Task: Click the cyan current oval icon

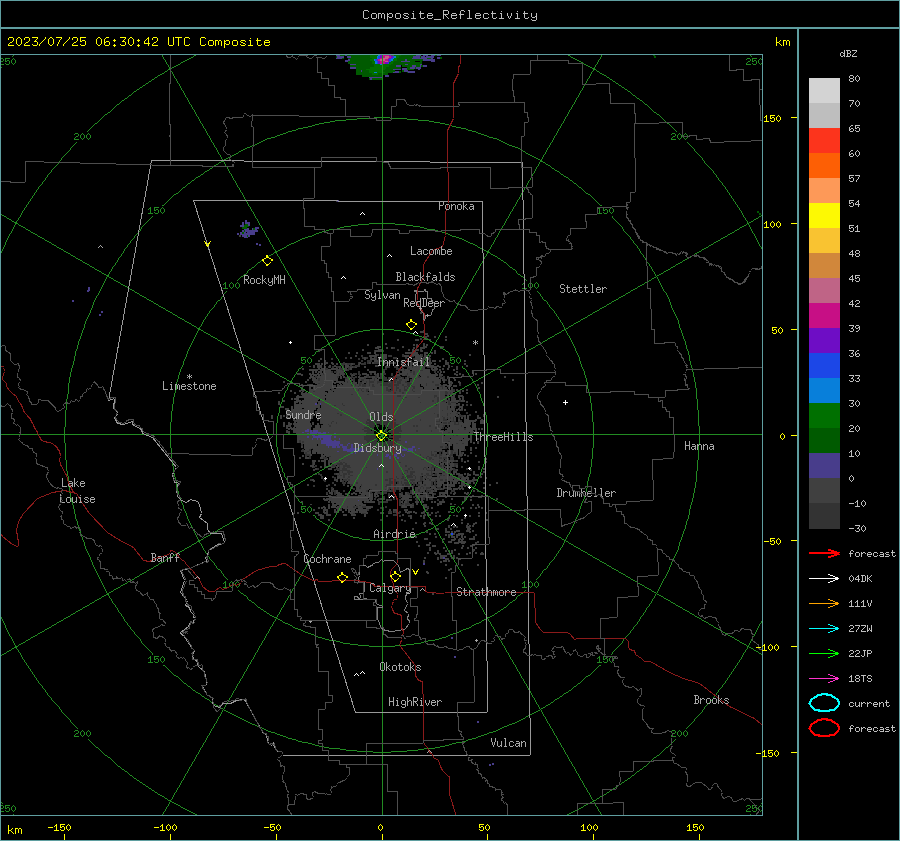Action: point(824,703)
